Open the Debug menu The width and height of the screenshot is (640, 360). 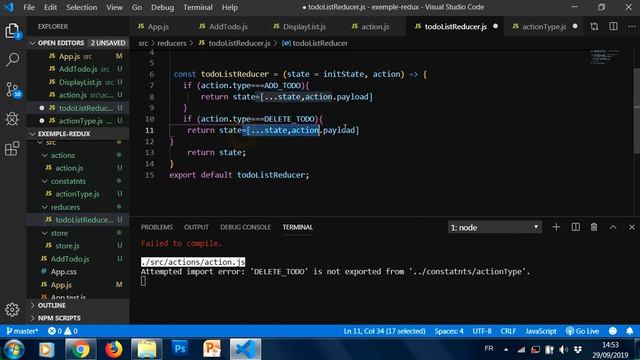162,7
